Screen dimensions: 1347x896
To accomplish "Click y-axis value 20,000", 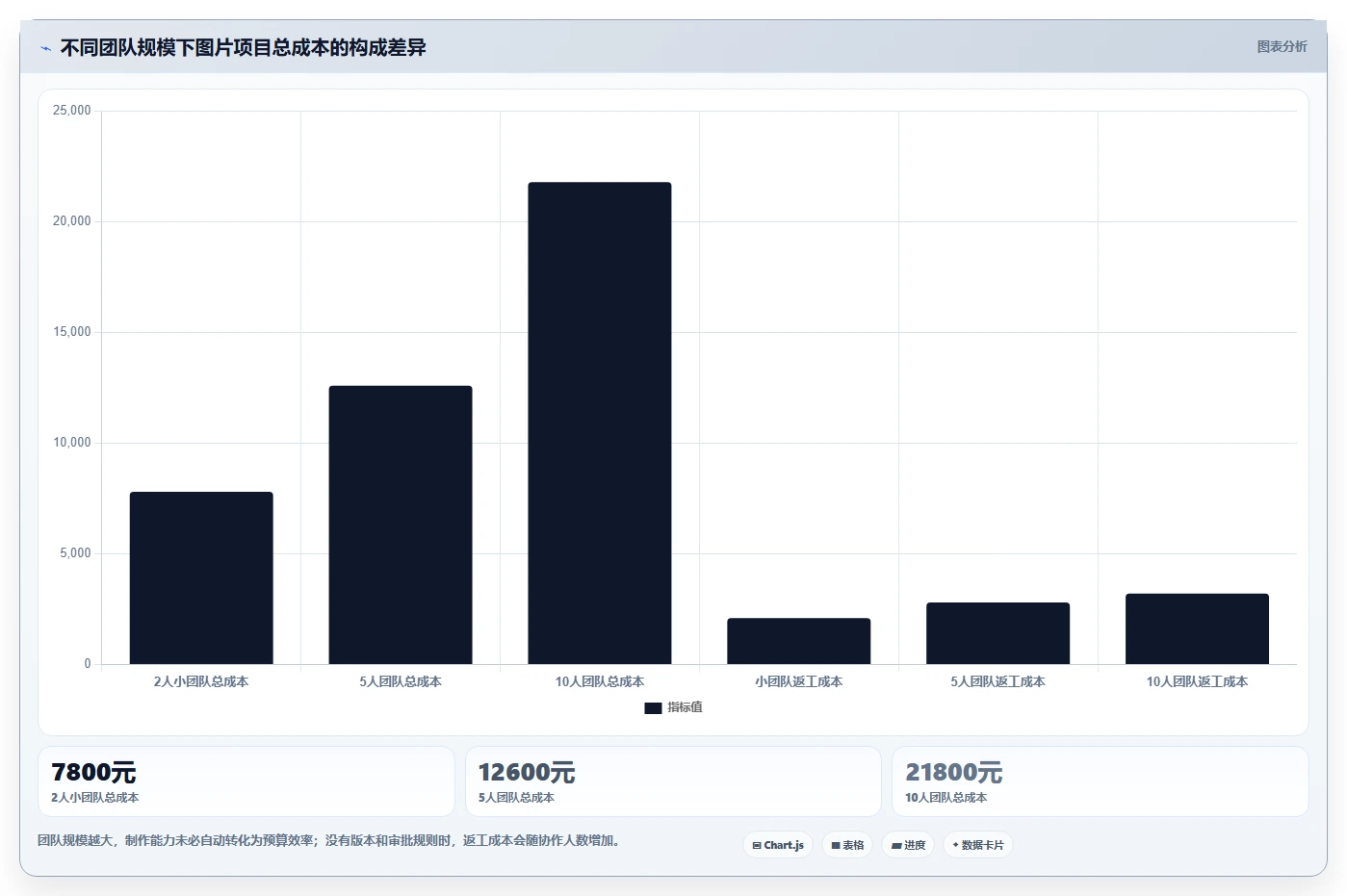I will tap(72, 221).
